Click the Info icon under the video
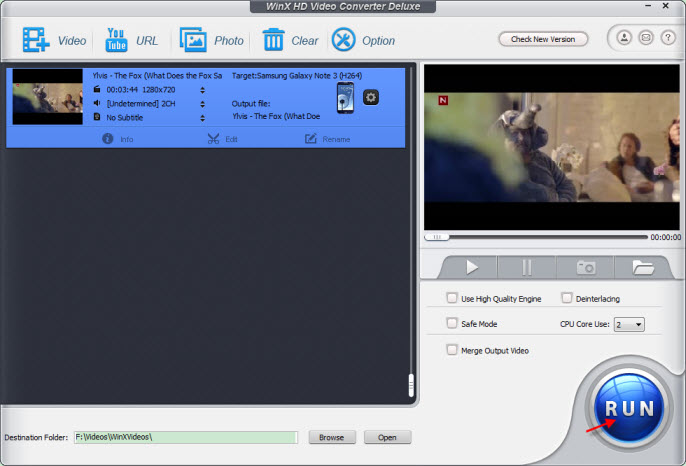The height and width of the screenshot is (466, 686). pos(108,139)
